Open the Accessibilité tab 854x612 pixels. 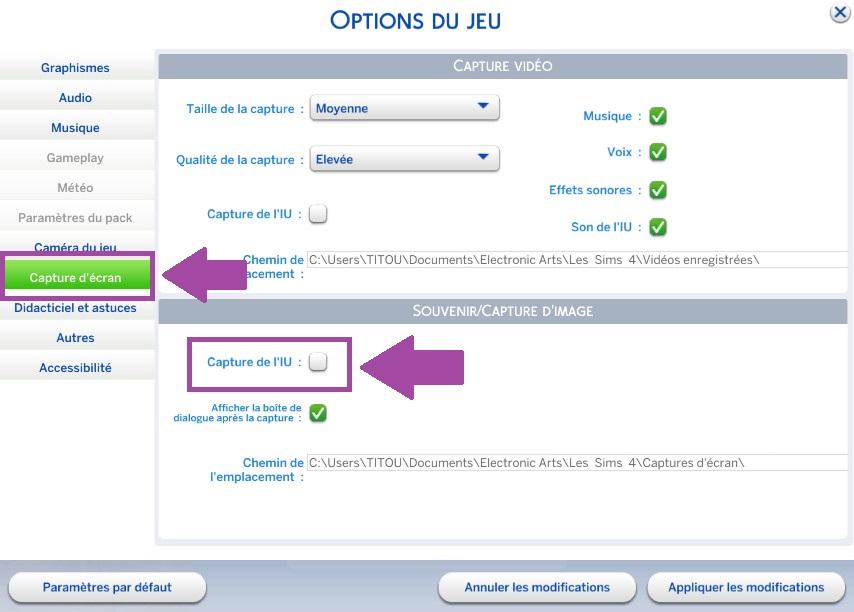click(x=75, y=368)
